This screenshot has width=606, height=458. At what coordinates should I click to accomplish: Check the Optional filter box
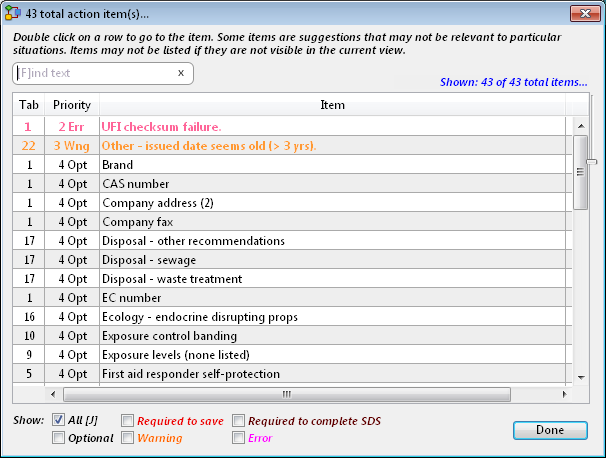pos(58,438)
